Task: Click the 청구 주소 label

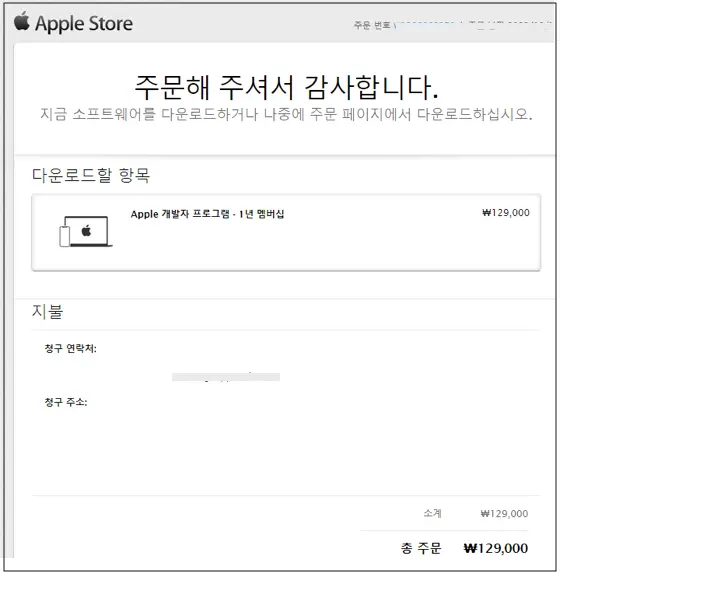Action: click(x=66, y=402)
